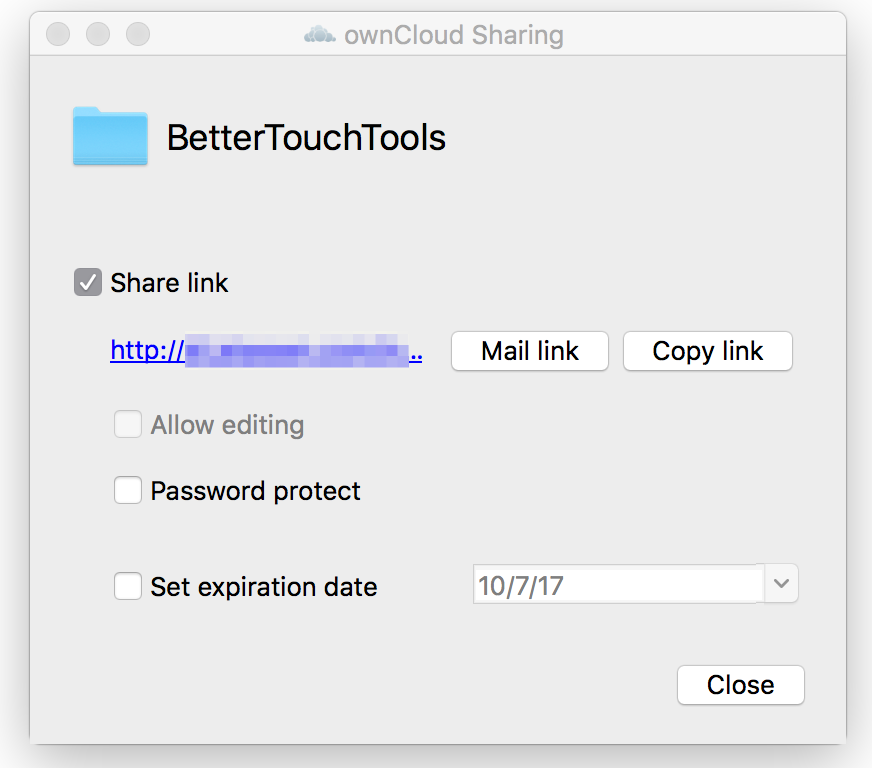The image size is (872, 768).
Task: Open the blurred http:// share link
Action: click(x=266, y=350)
